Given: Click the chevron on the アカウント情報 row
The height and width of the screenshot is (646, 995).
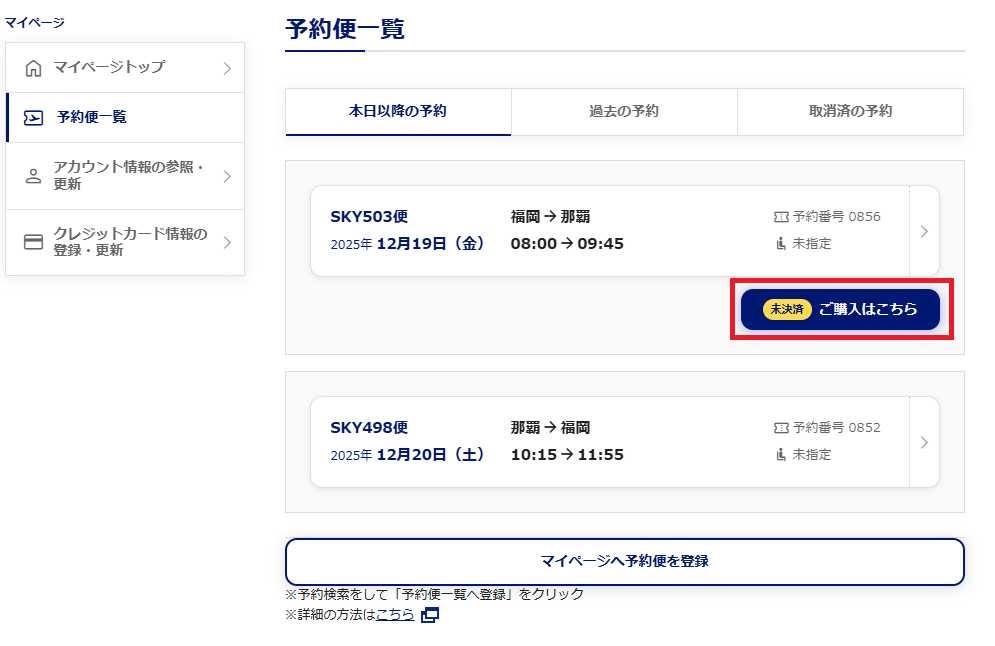Looking at the screenshot, I should 227,177.
